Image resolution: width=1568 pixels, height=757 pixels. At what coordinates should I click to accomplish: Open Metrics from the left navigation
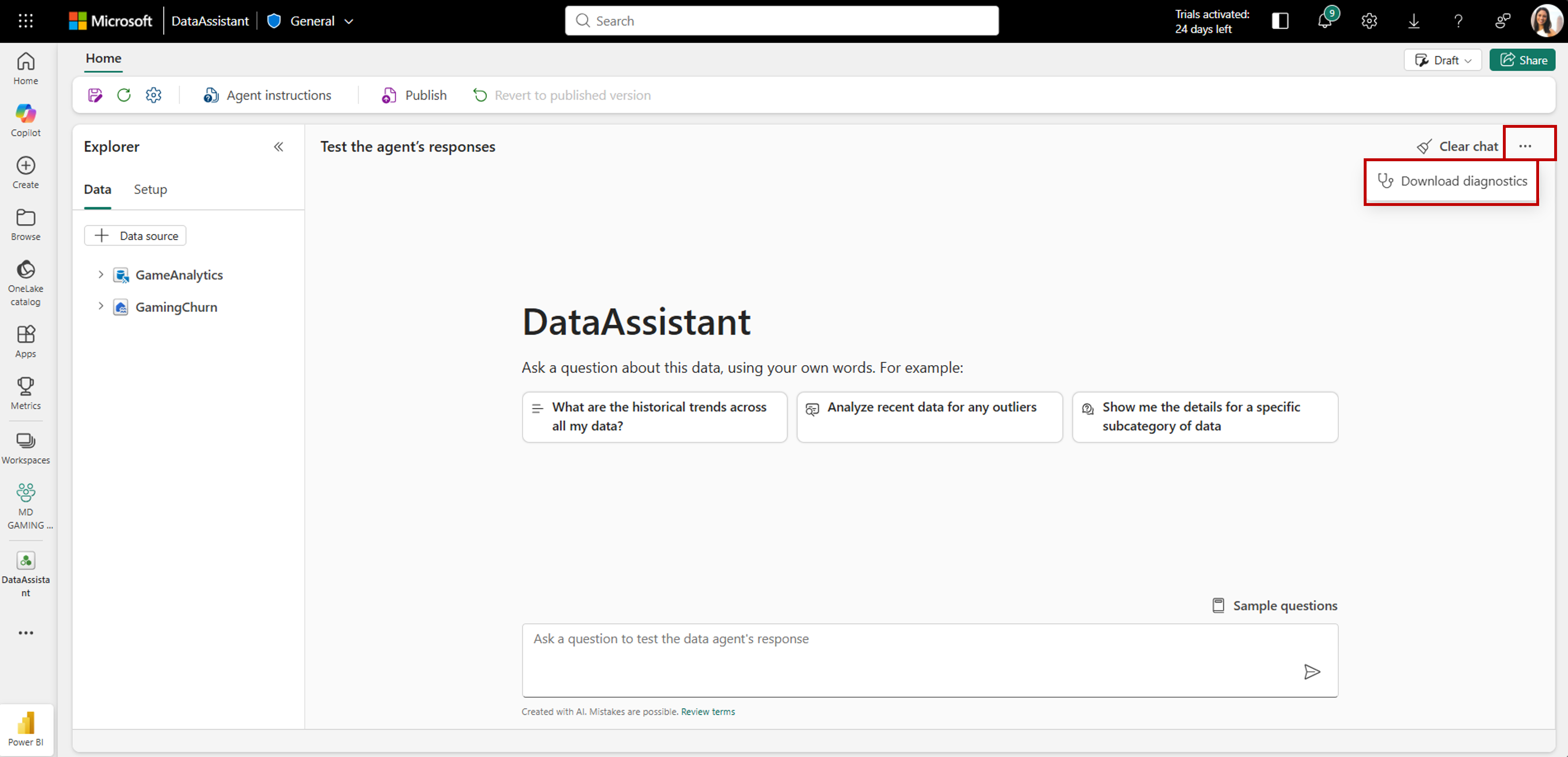(x=26, y=392)
